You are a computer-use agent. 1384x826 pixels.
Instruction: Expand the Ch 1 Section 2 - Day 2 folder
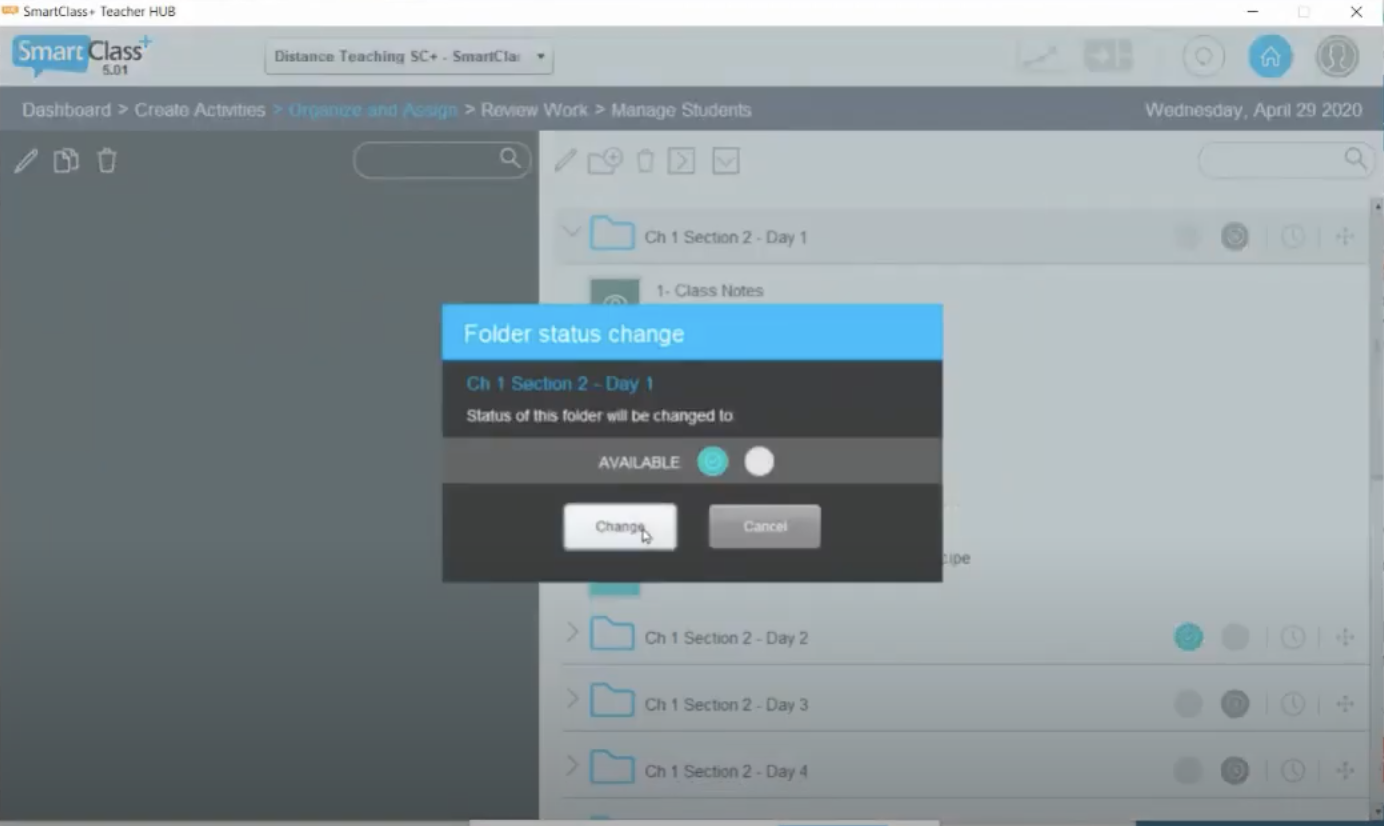pos(572,632)
